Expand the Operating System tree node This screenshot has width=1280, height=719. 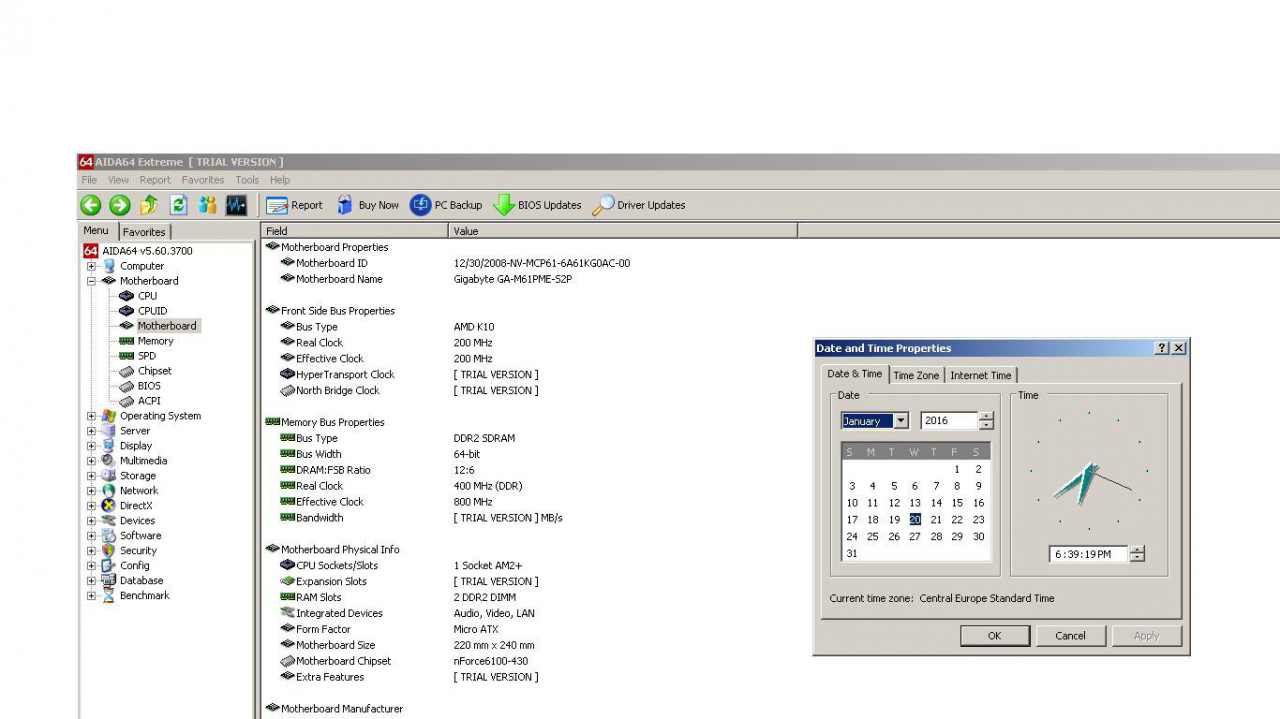click(x=91, y=416)
